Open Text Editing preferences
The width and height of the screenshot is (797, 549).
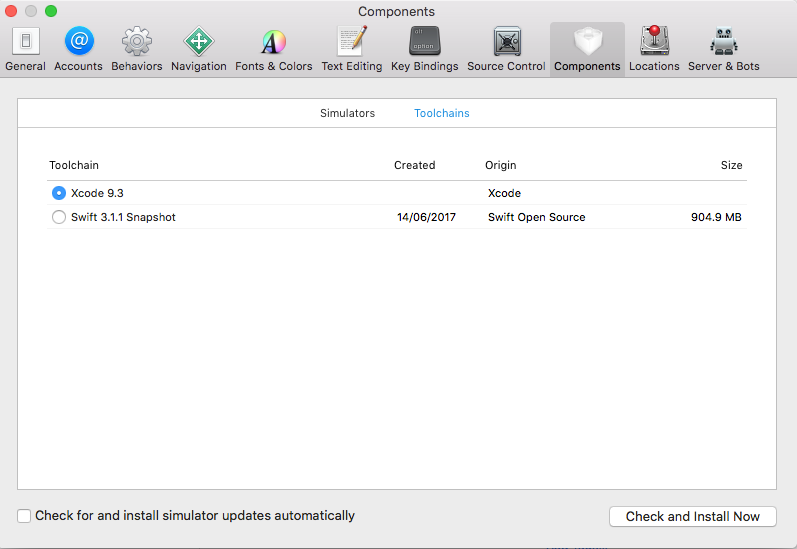352,49
